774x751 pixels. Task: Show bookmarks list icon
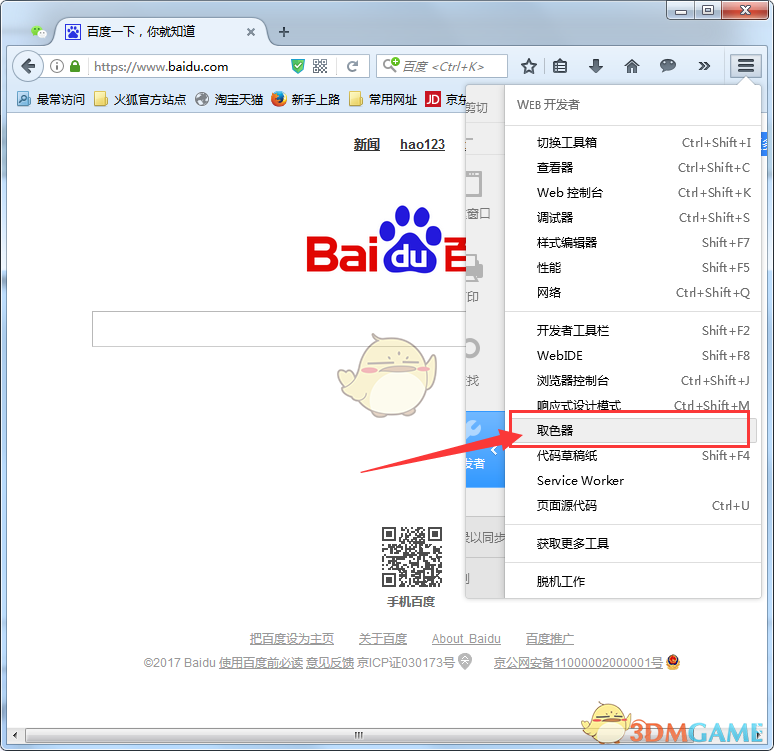point(560,66)
